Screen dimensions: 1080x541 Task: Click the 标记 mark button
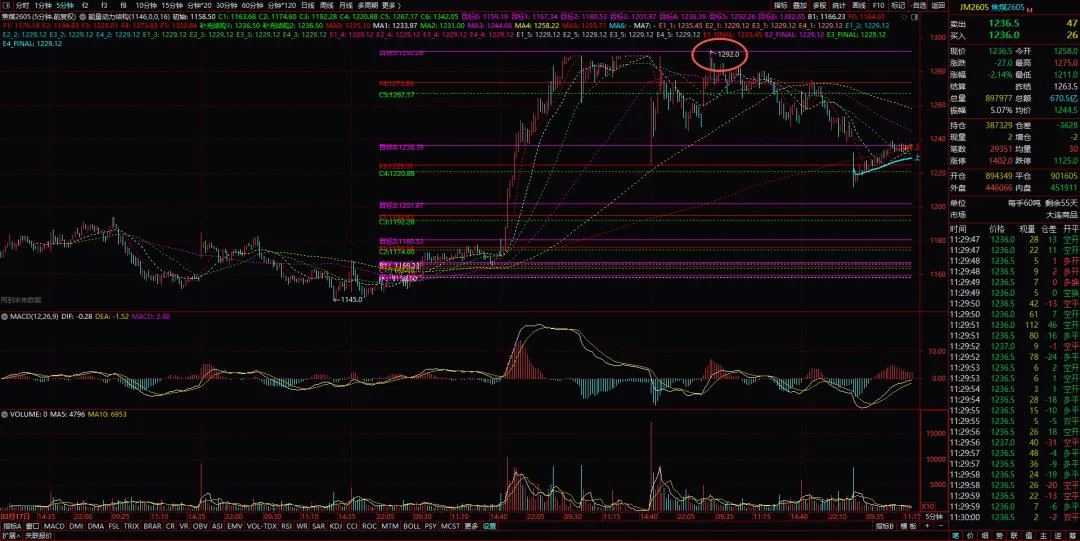[x=898, y=6]
